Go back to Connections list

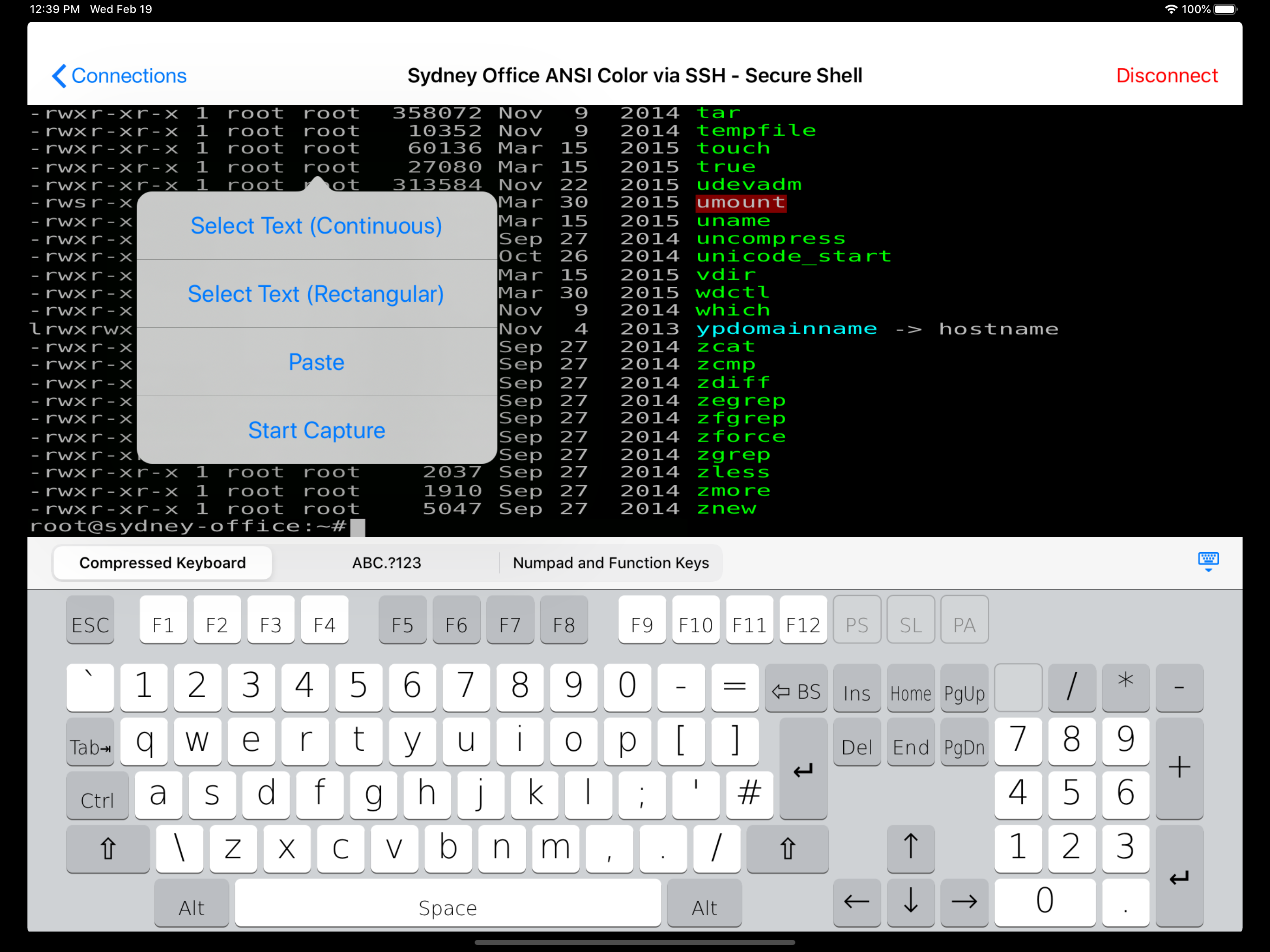point(119,76)
